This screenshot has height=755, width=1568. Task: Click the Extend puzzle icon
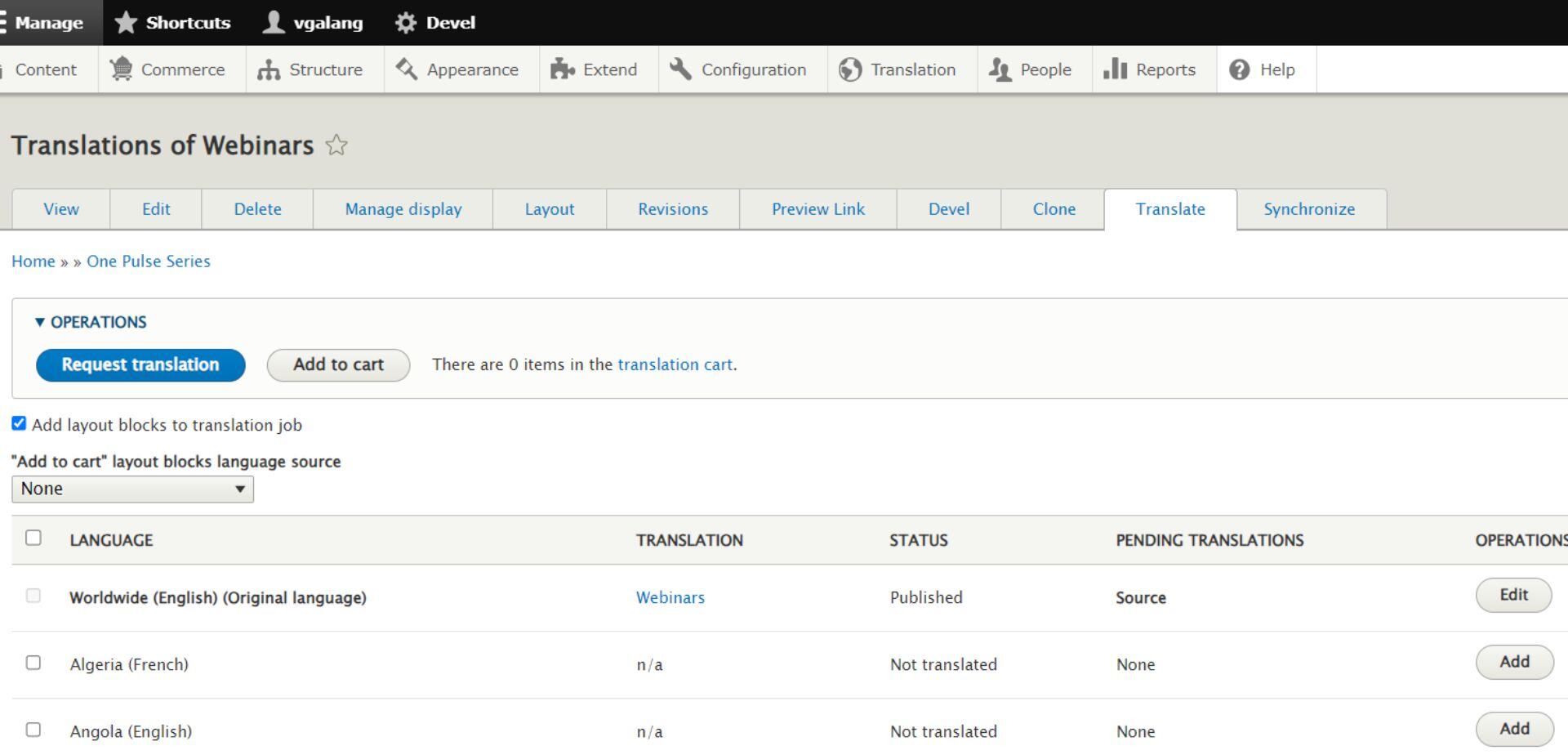click(x=563, y=69)
